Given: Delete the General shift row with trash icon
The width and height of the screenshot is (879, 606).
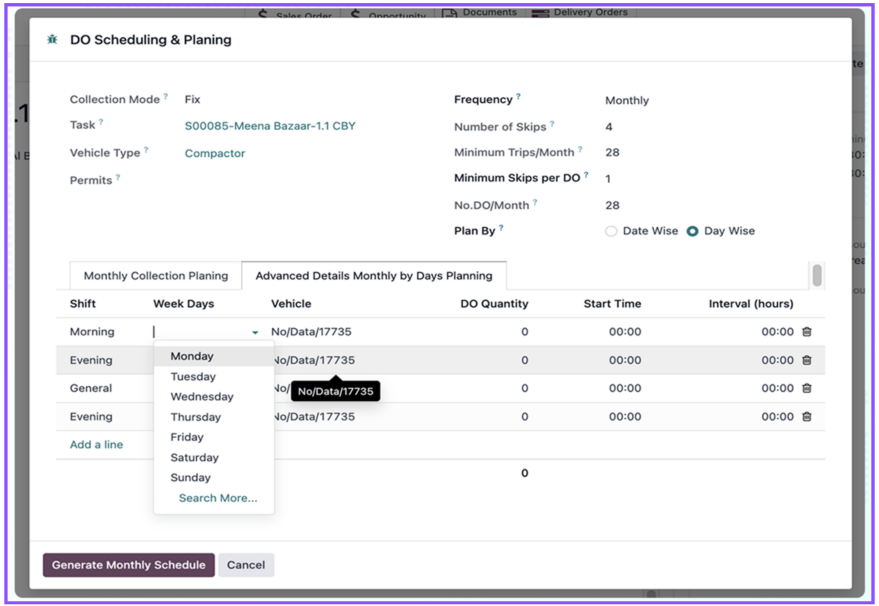Looking at the screenshot, I should point(806,388).
